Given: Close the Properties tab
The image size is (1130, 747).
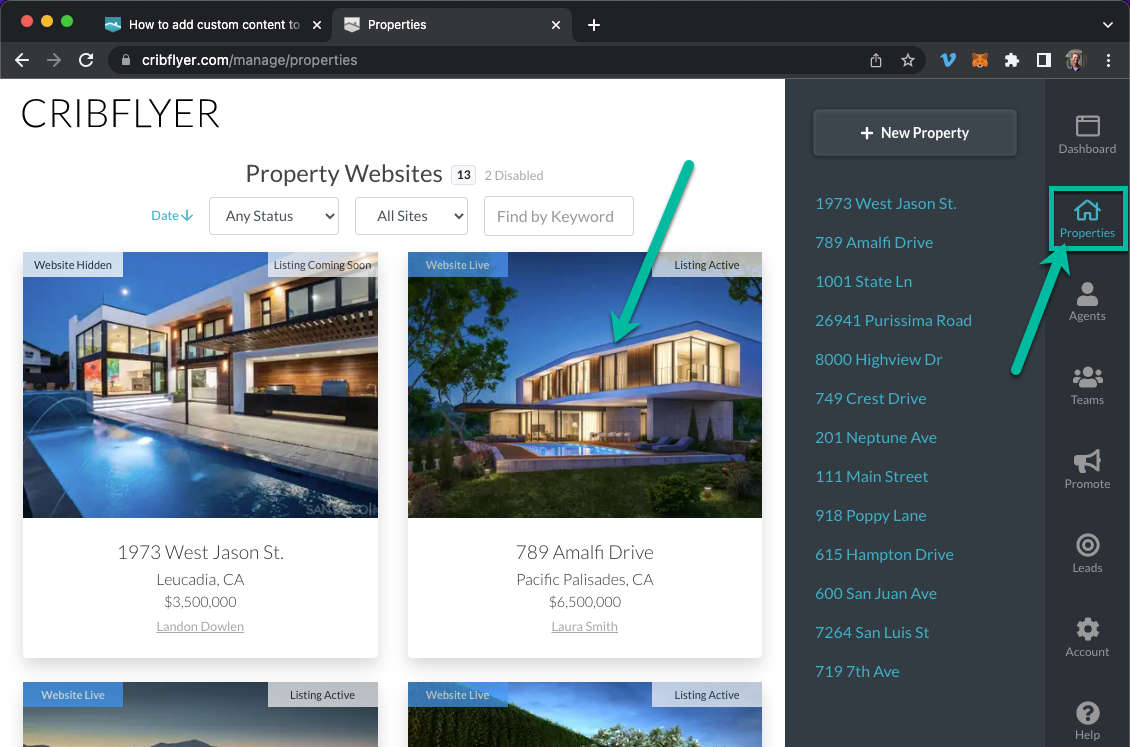Looking at the screenshot, I should coord(556,25).
